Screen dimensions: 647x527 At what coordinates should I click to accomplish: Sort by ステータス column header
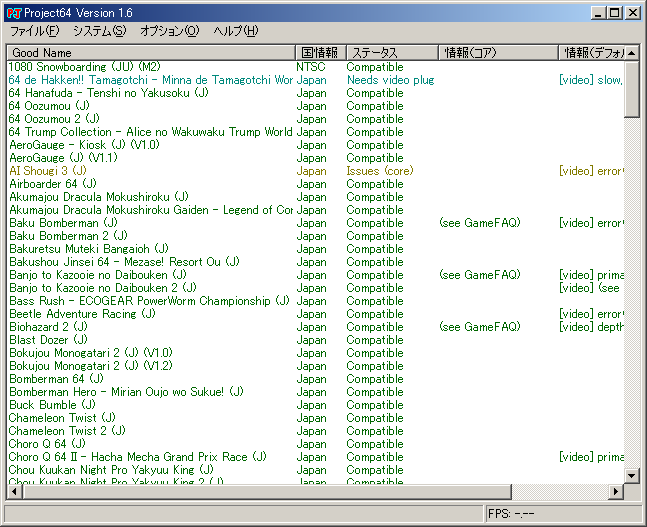tap(390, 52)
